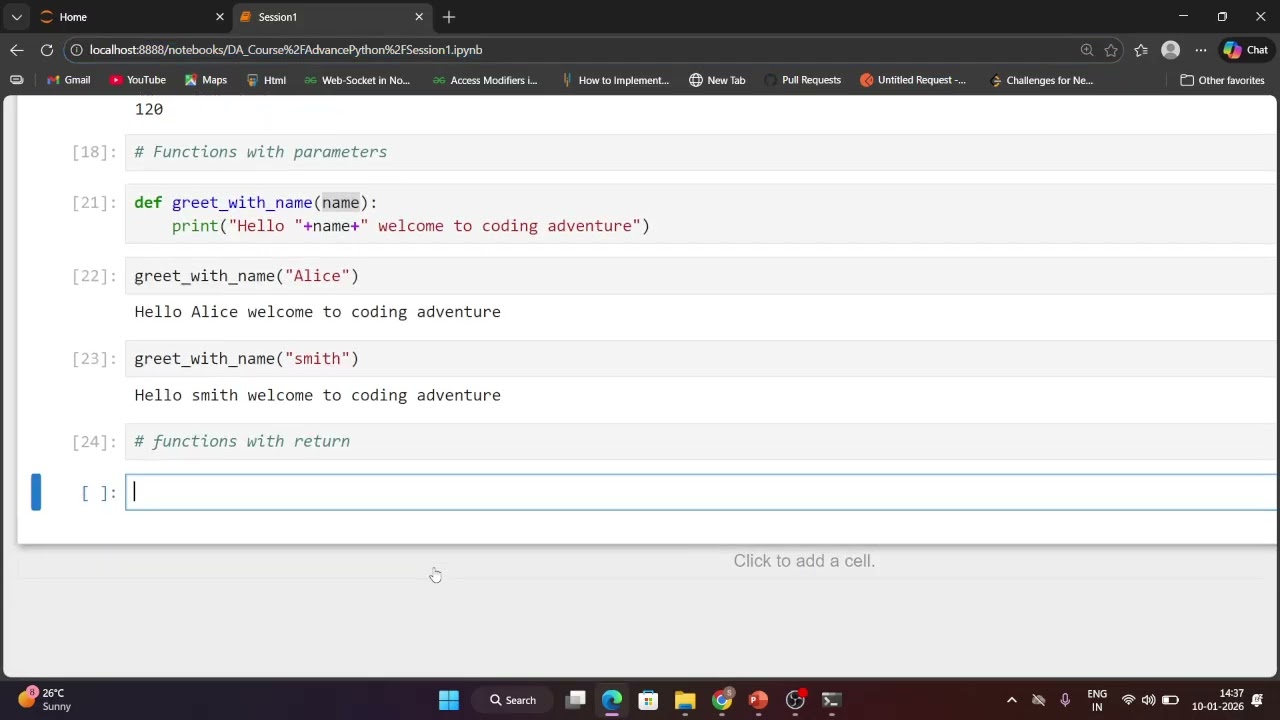1280x720 pixels.
Task: Select the '# functions with return' cell
Action: pyautogui.click(x=700, y=442)
